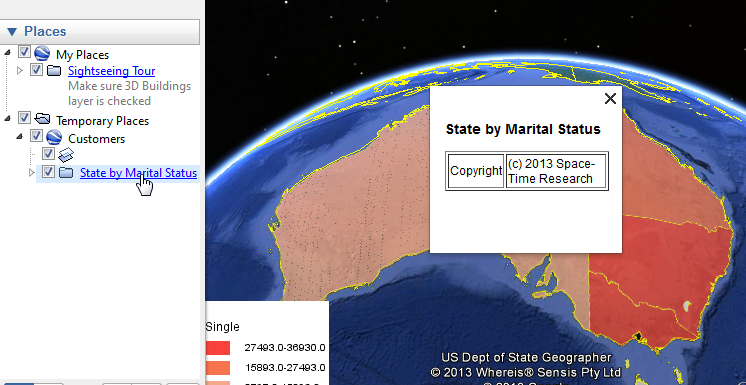The width and height of the screenshot is (746, 385).
Task: Expand the Sightseeing Tour tree node
Action: tap(20, 70)
